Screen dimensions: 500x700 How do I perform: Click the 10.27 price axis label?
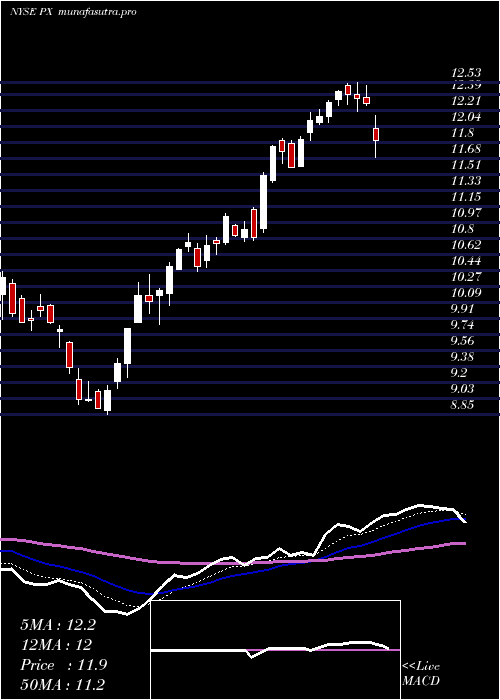[466, 277]
